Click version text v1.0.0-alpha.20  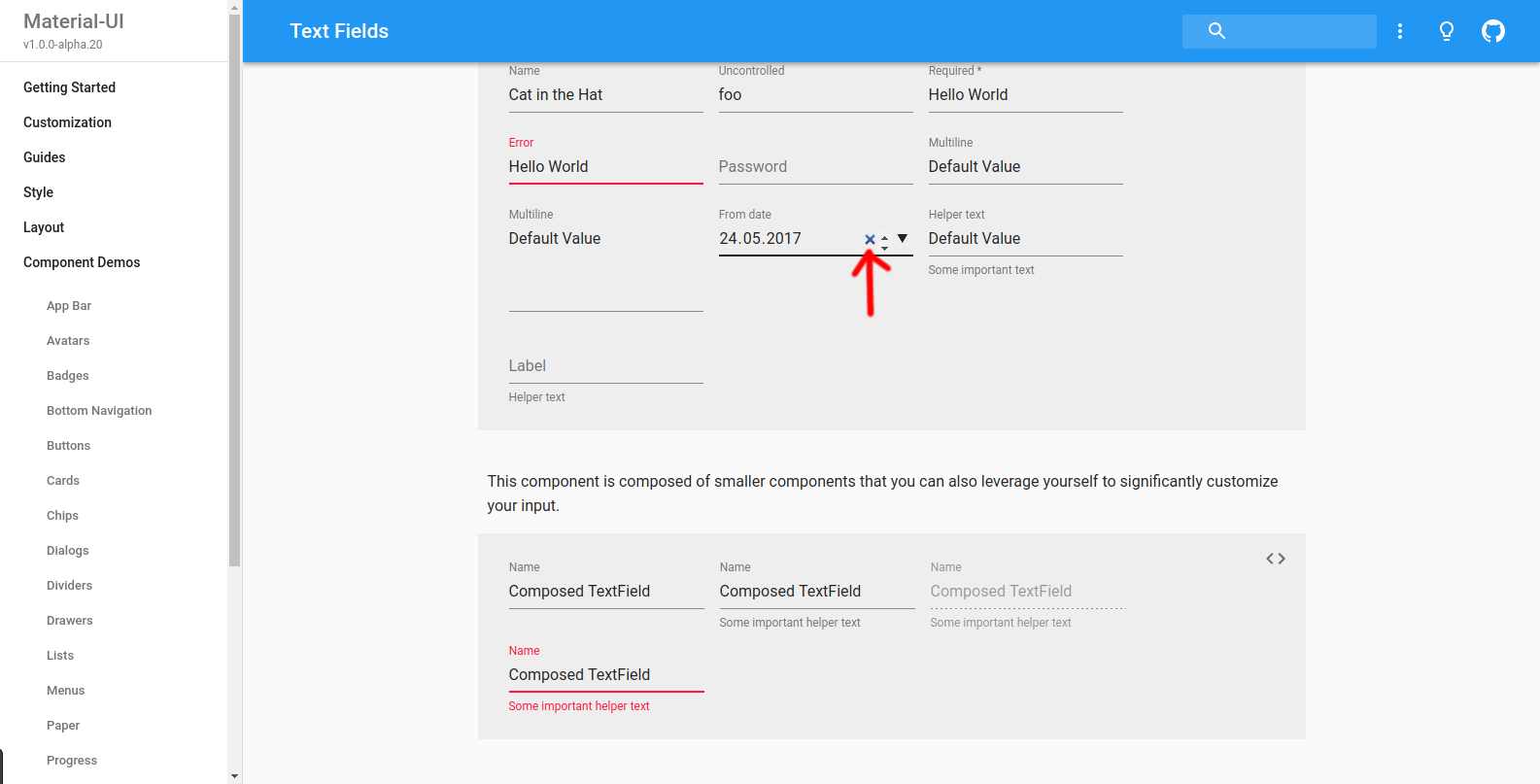pos(62,45)
